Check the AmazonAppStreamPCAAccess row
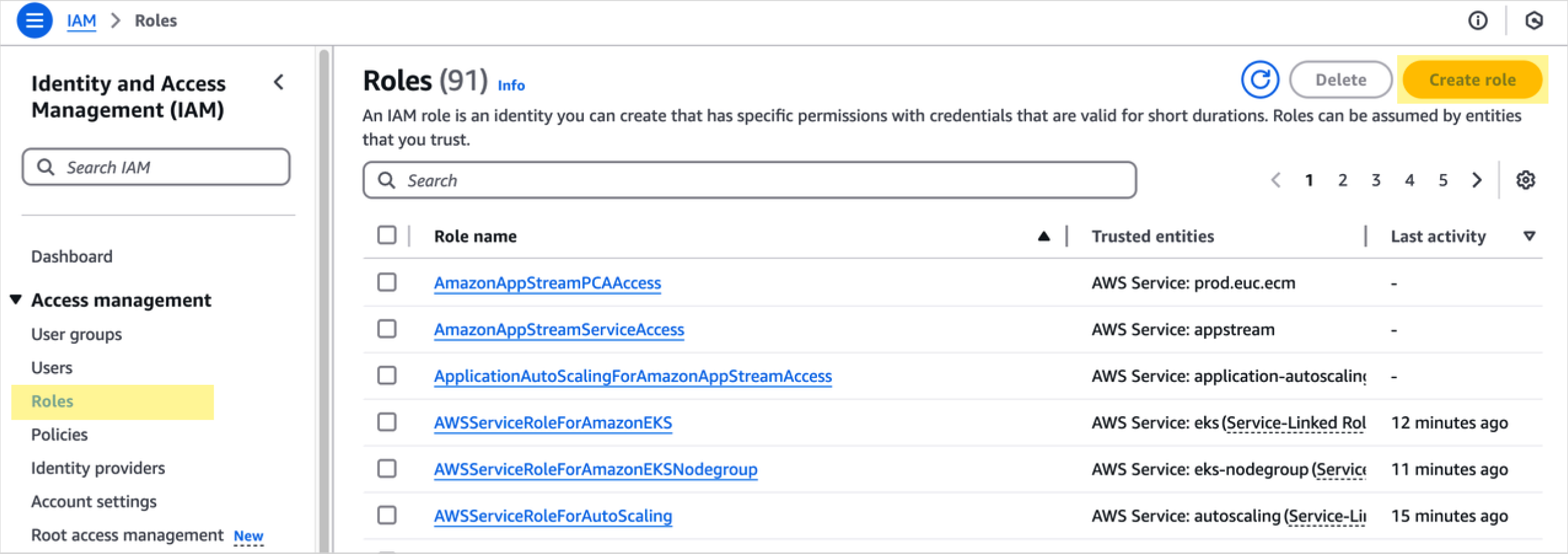 click(386, 283)
